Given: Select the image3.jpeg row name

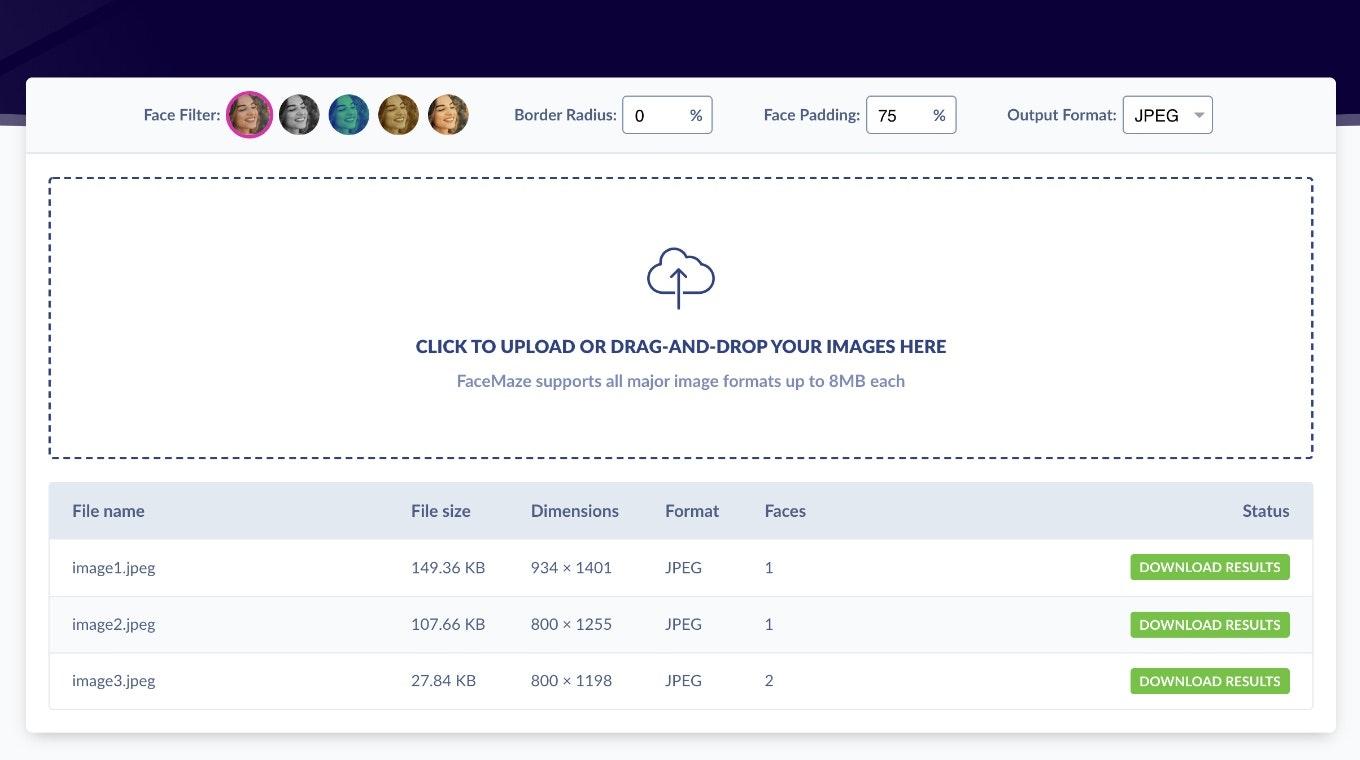Looking at the screenshot, I should click(113, 681).
